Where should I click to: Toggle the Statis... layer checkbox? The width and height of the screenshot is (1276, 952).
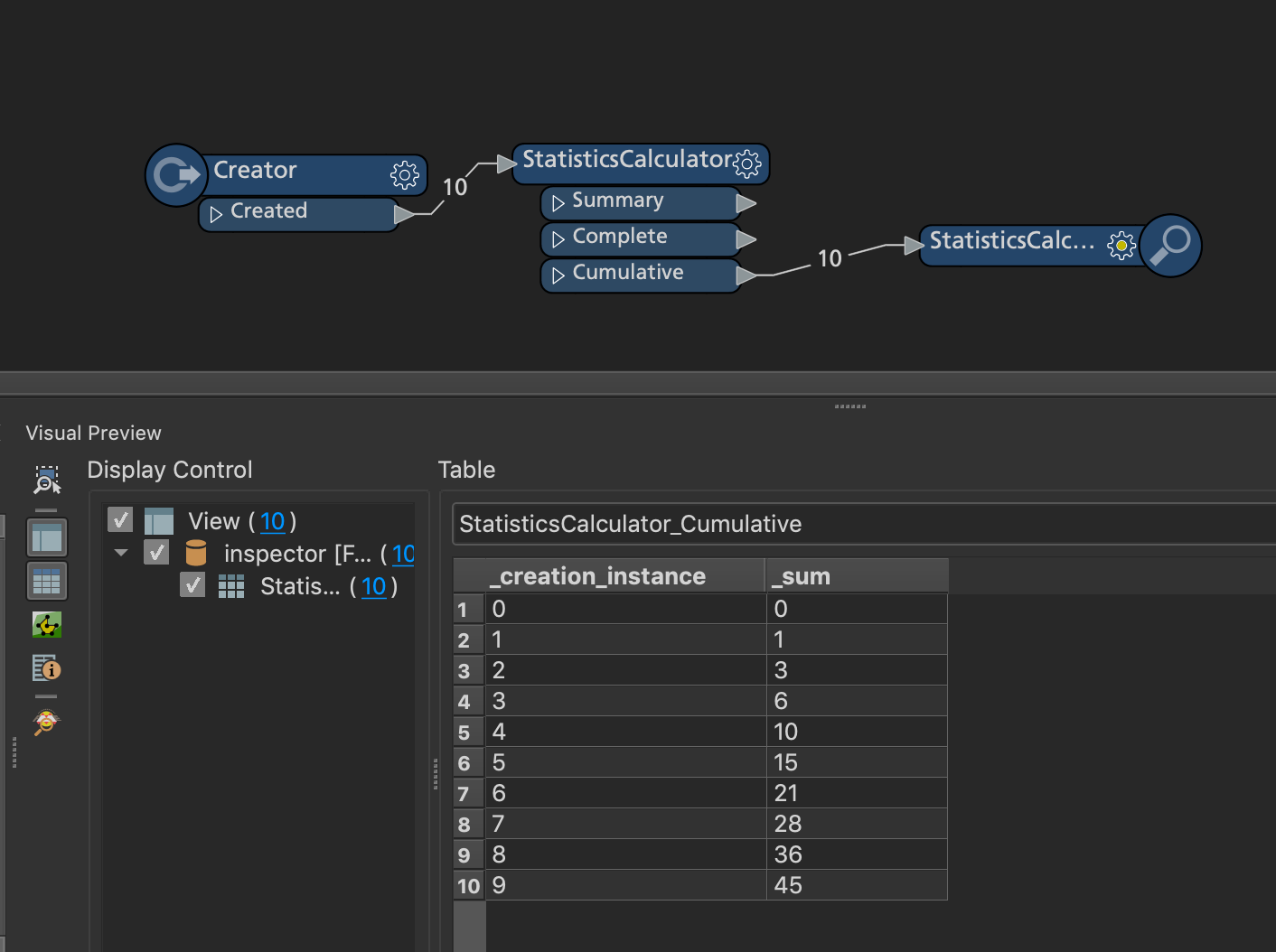[x=192, y=584]
